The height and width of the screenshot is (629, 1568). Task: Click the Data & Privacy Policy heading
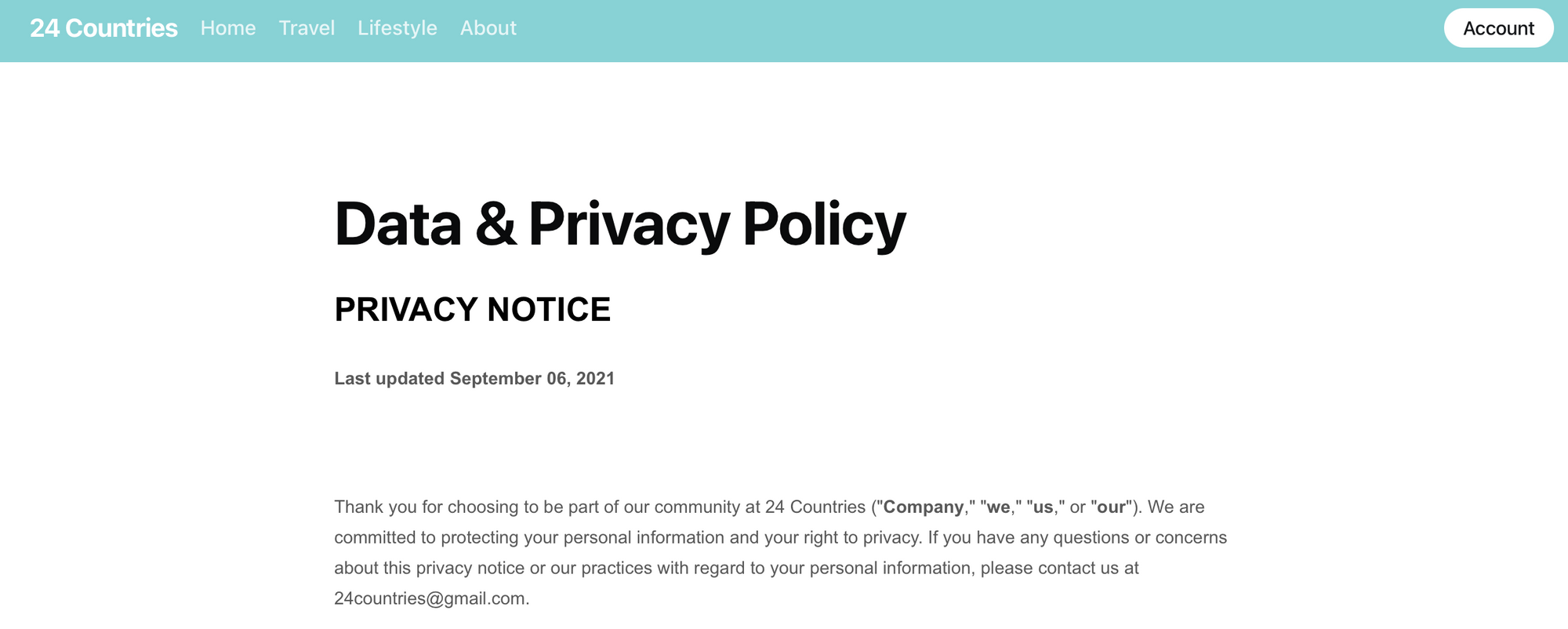[x=619, y=224]
